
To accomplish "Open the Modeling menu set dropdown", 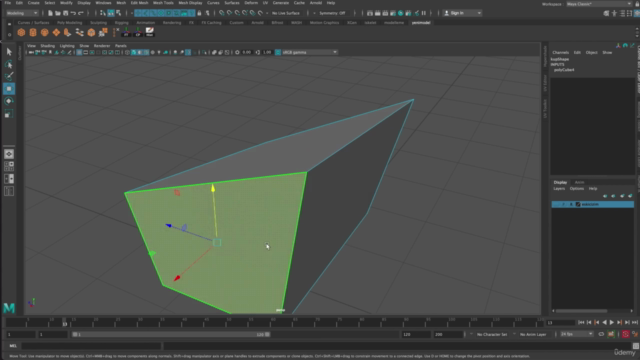I will tap(22, 13).
